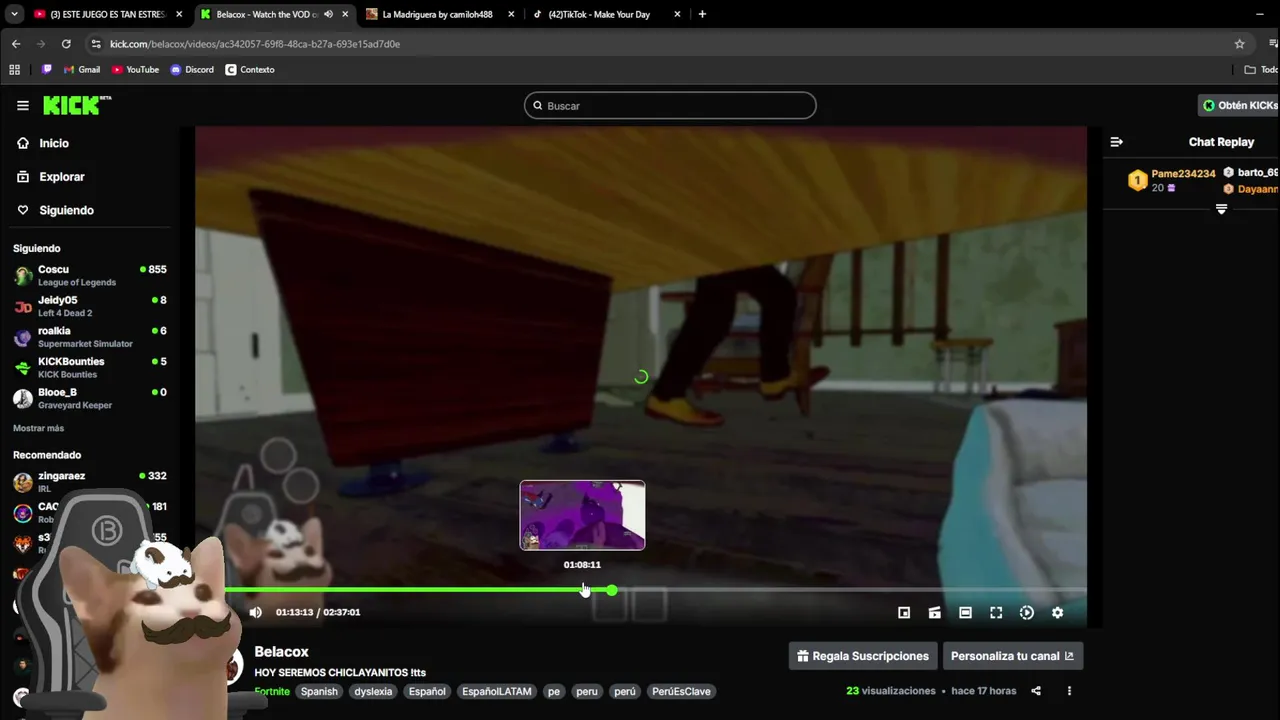Open Contexto bookmark
This screenshot has width=1280, height=720.
click(250, 70)
